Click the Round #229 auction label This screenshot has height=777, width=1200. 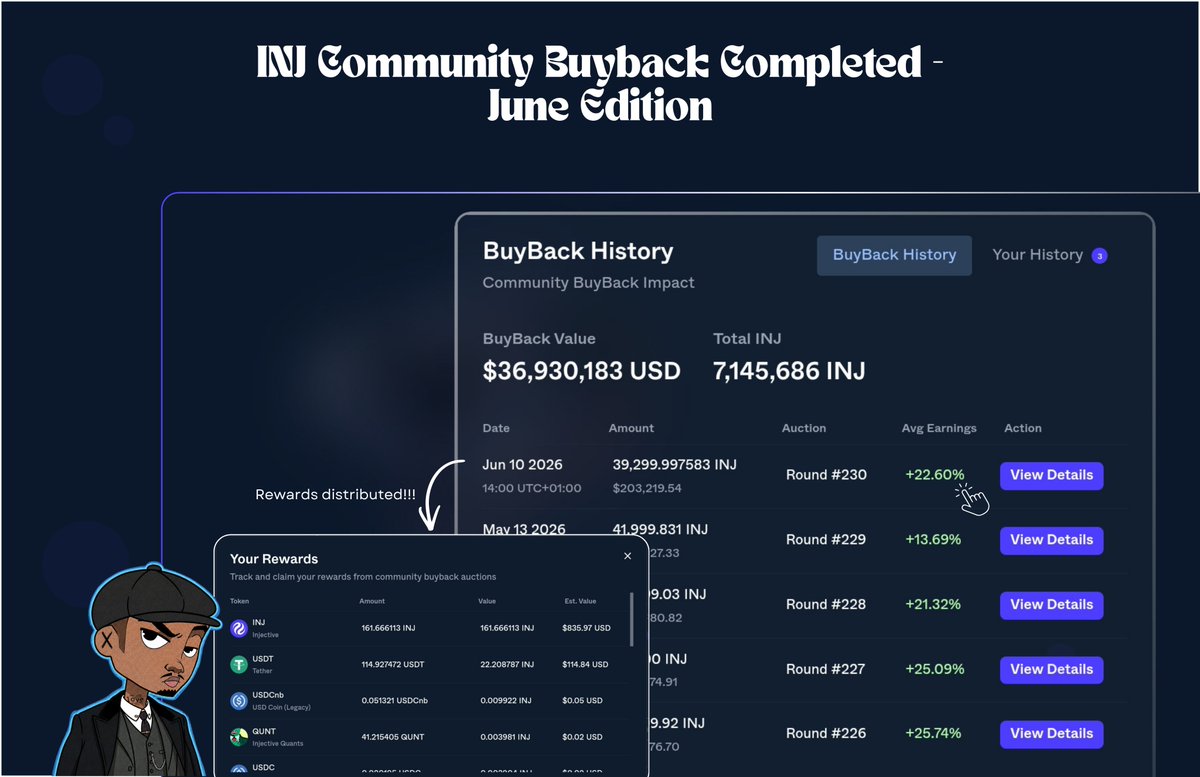826,540
